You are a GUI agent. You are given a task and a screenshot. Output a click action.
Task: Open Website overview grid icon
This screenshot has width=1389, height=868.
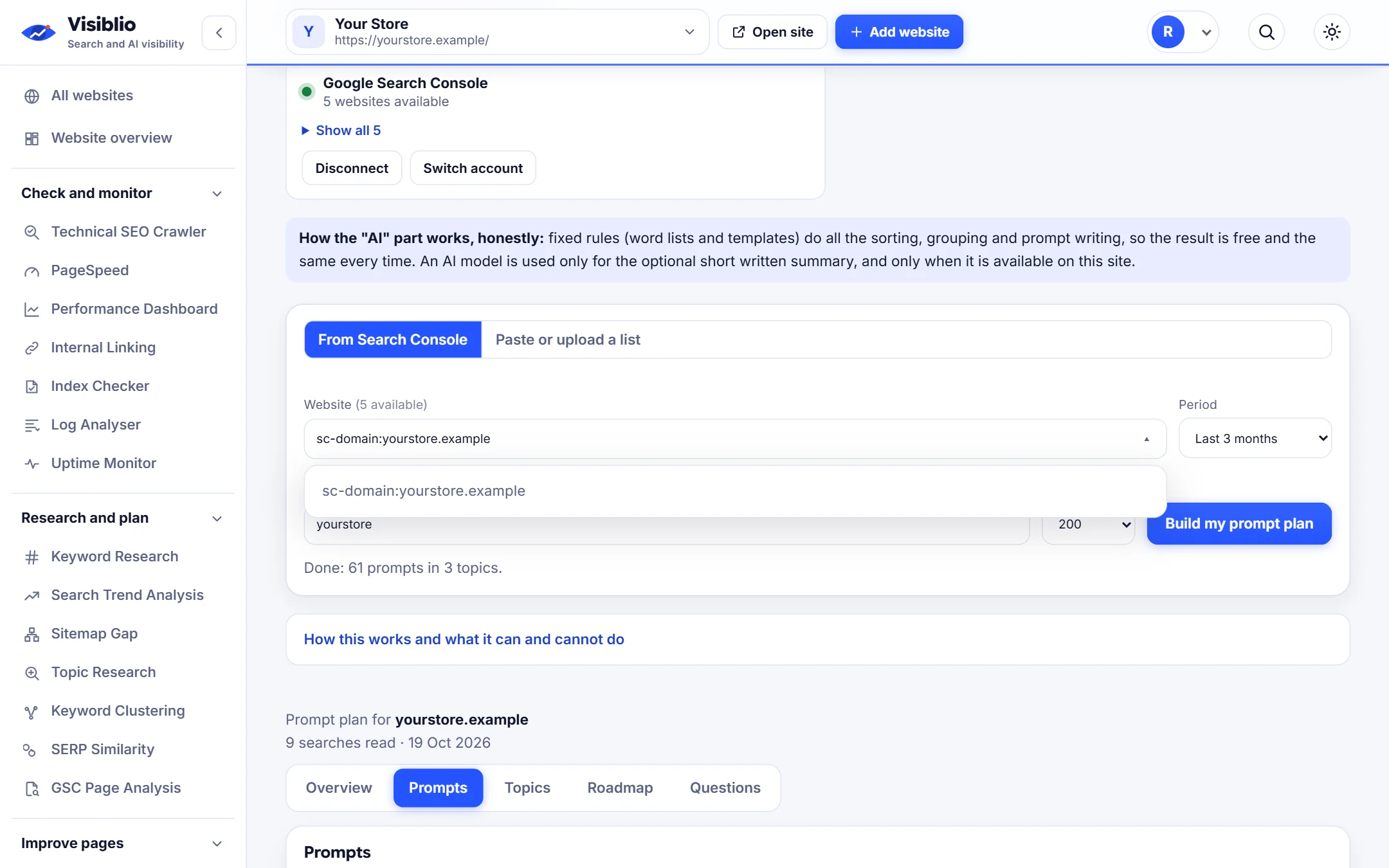coord(32,138)
